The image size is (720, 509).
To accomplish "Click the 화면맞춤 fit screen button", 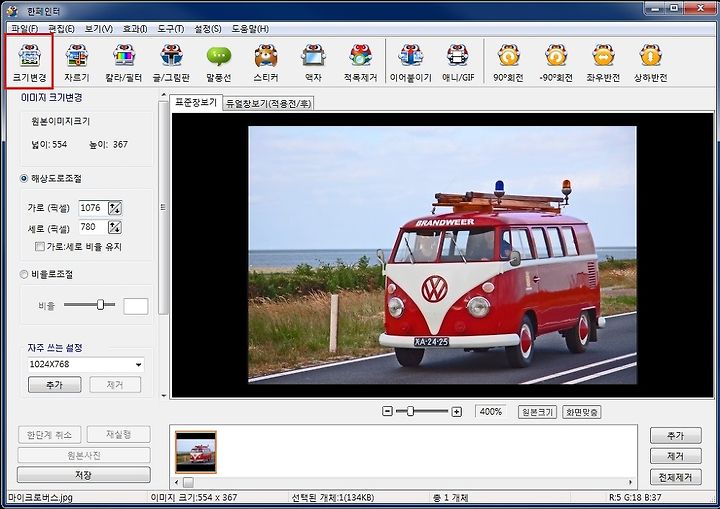I will point(582,412).
